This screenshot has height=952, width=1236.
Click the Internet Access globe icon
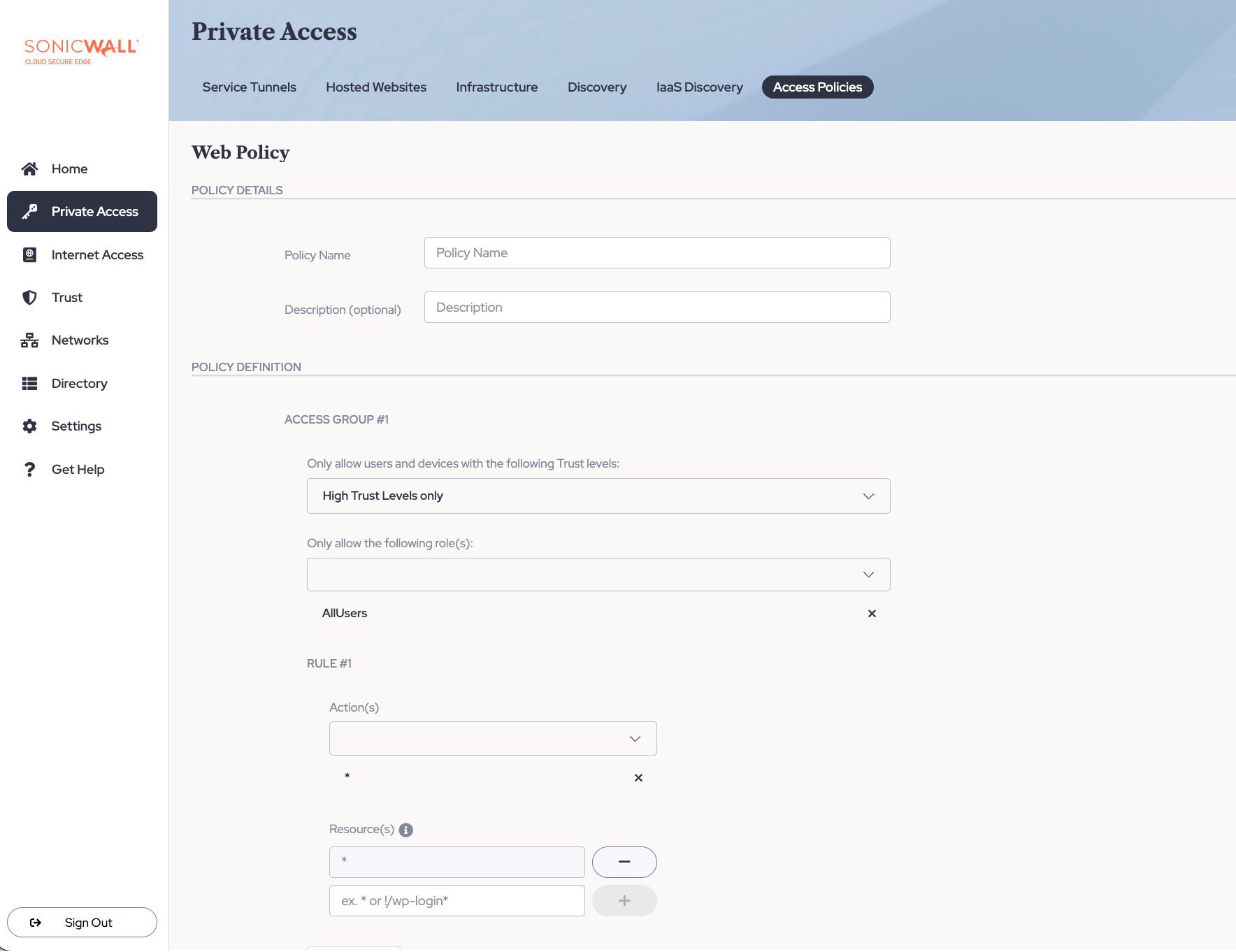(29, 254)
